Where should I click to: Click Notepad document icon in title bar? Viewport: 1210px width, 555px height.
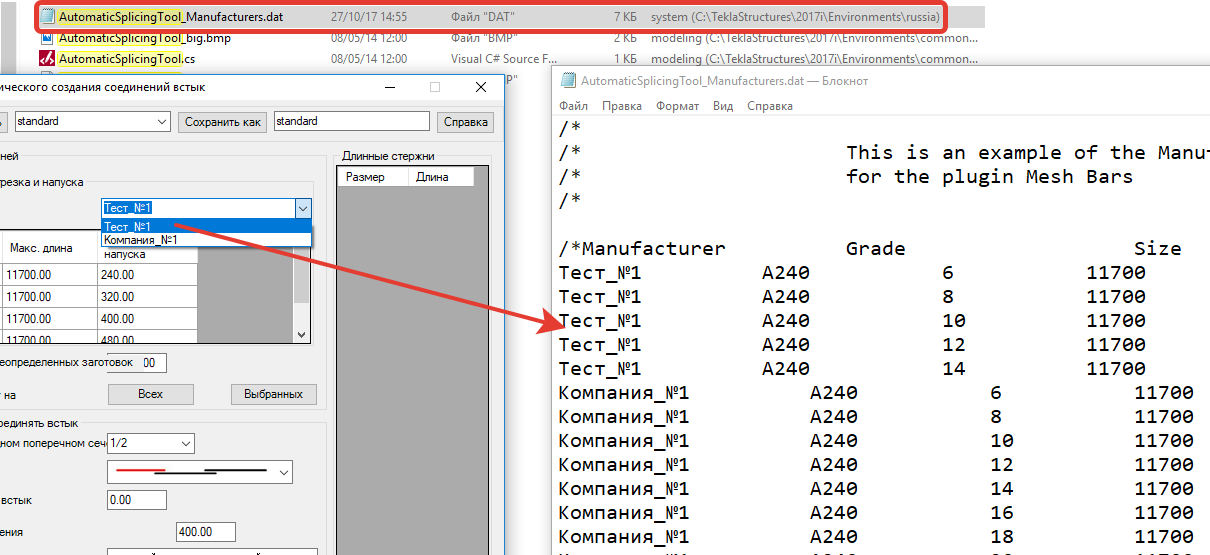pos(568,80)
